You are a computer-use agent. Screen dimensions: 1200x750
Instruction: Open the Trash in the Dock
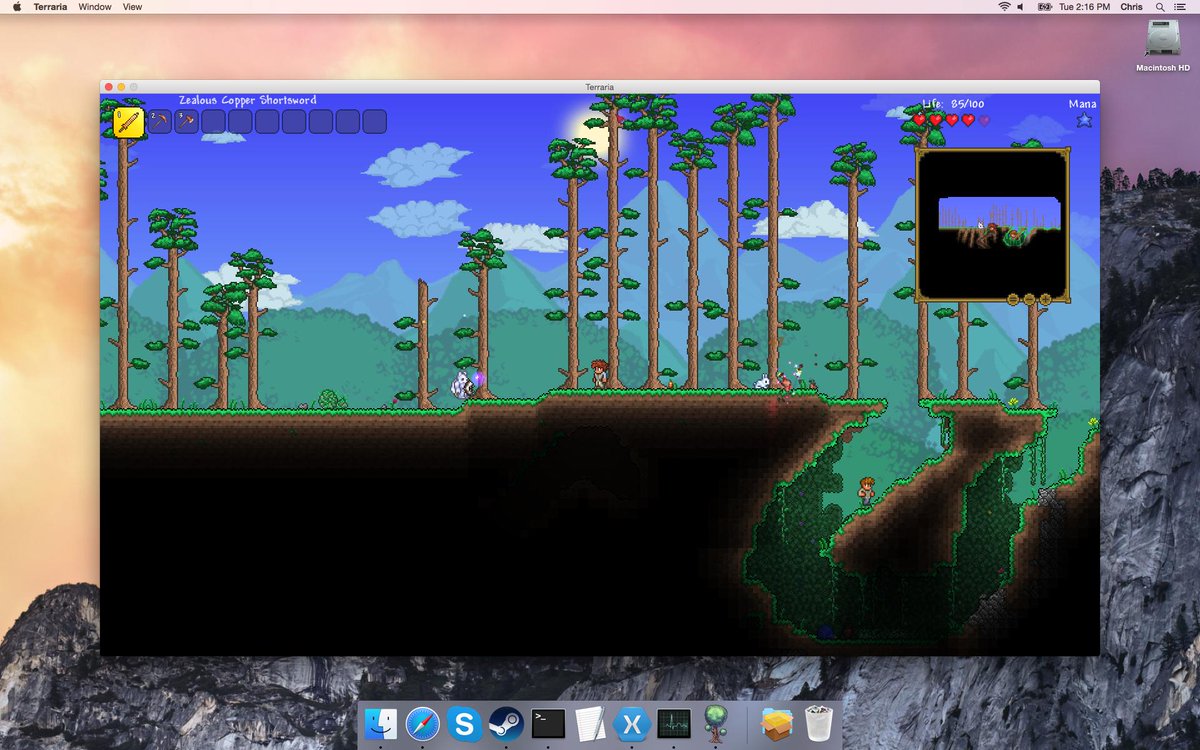pos(819,723)
